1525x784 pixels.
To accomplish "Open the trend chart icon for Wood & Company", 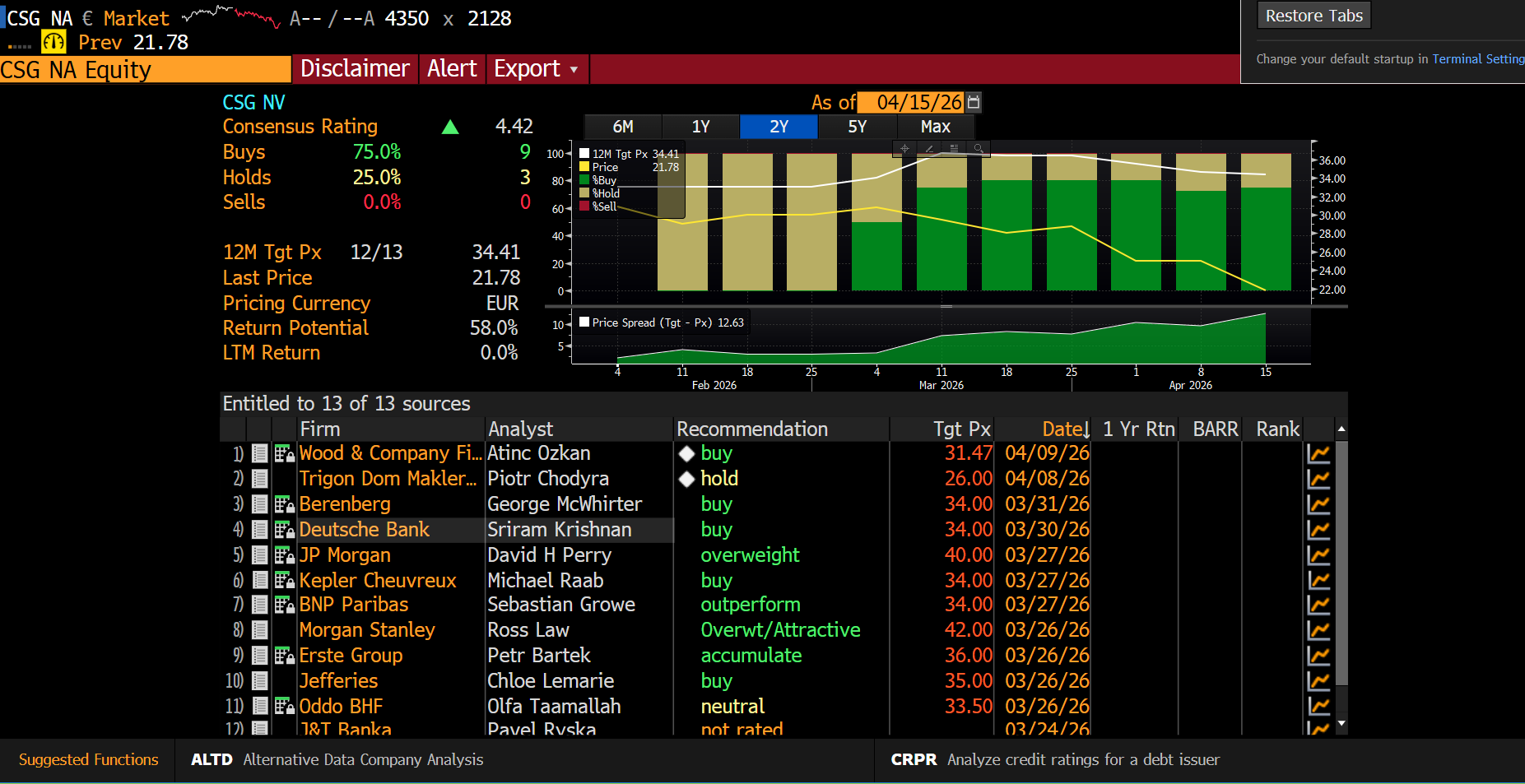I will pyautogui.click(x=1318, y=453).
